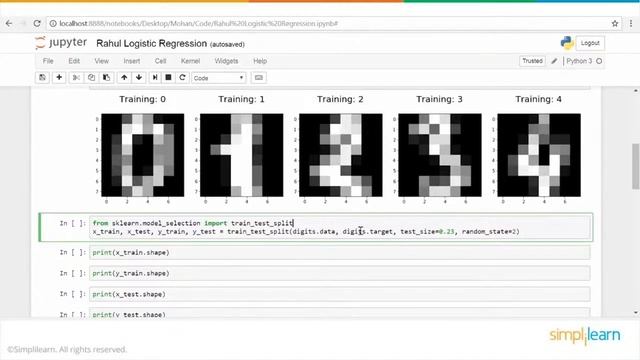Reload the browser page
The width and height of the screenshot is (640, 360).
coord(37,24)
